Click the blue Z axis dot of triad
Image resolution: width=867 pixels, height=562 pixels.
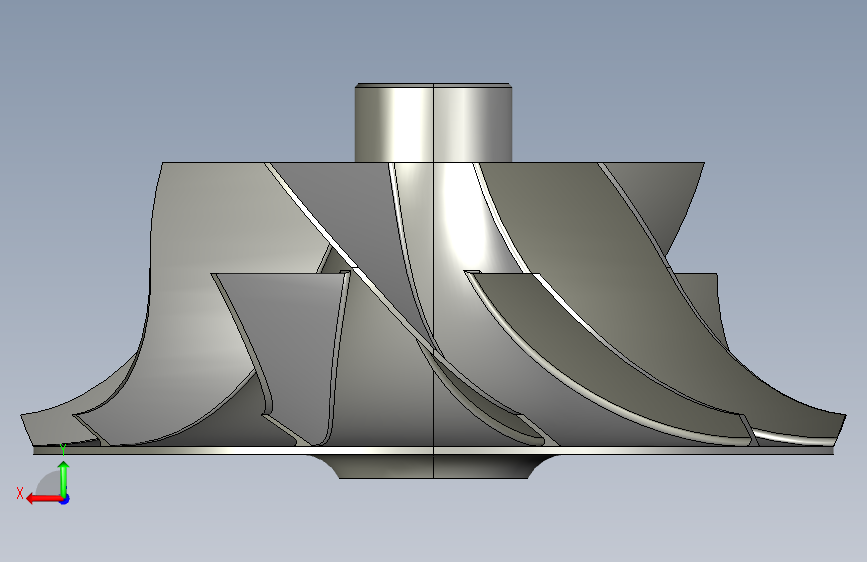pos(65,499)
